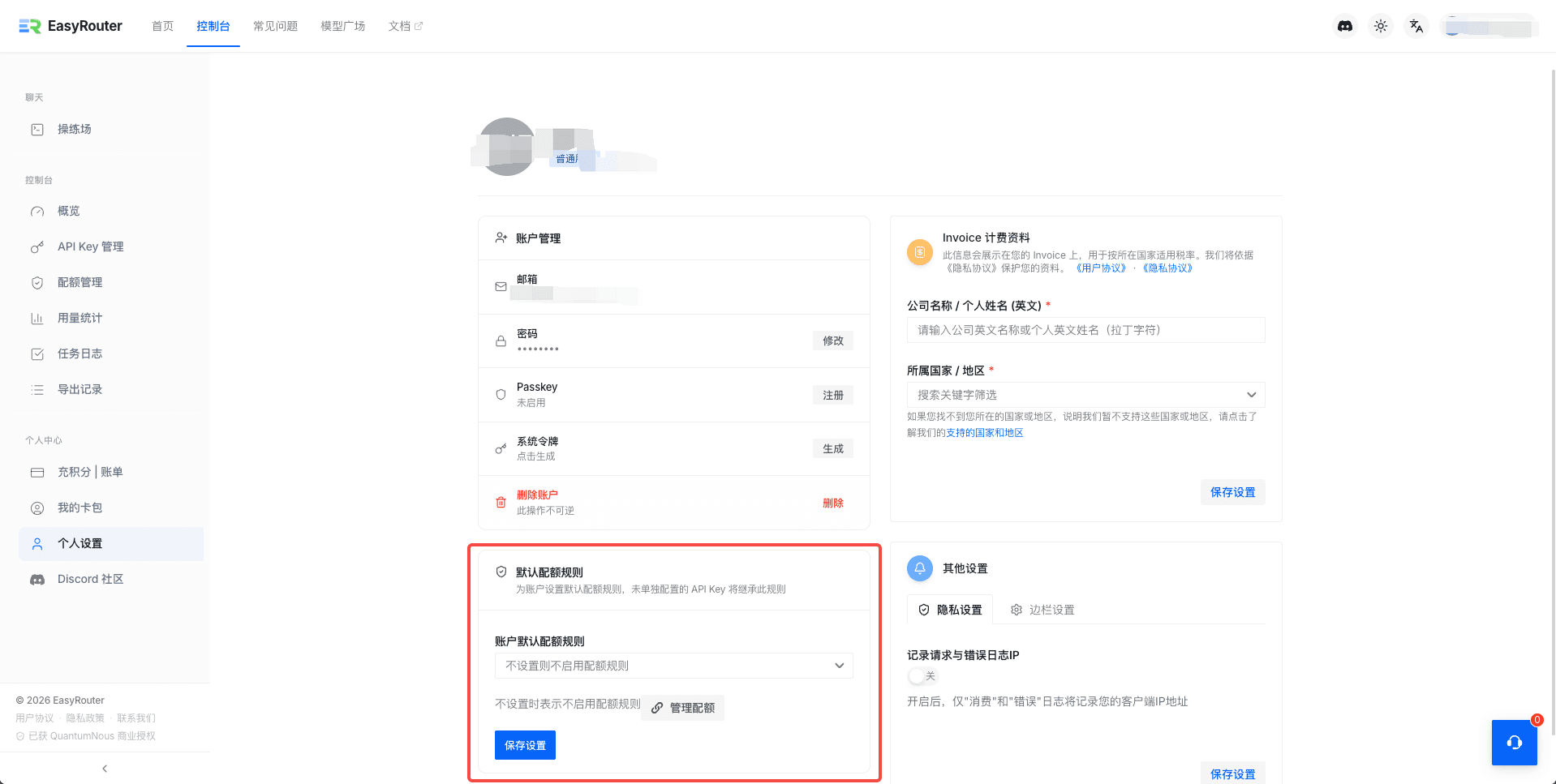Click the EasyRouter logo

pyautogui.click(x=71, y=26)
